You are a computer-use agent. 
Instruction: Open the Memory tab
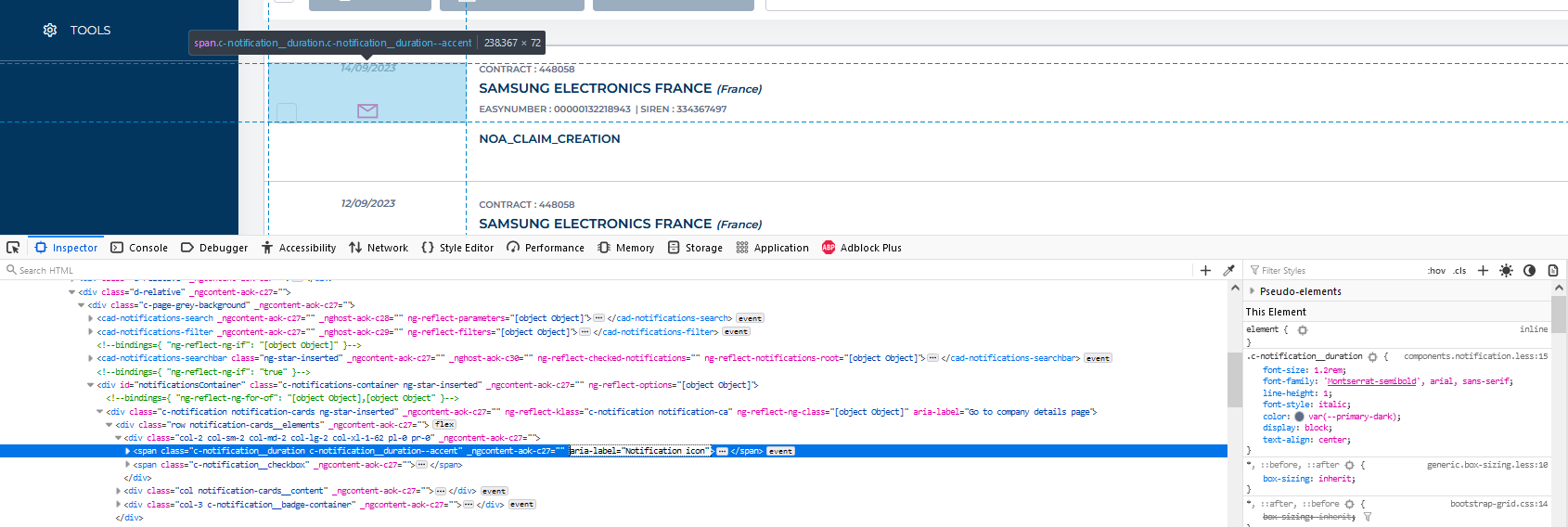pos(626,248)
